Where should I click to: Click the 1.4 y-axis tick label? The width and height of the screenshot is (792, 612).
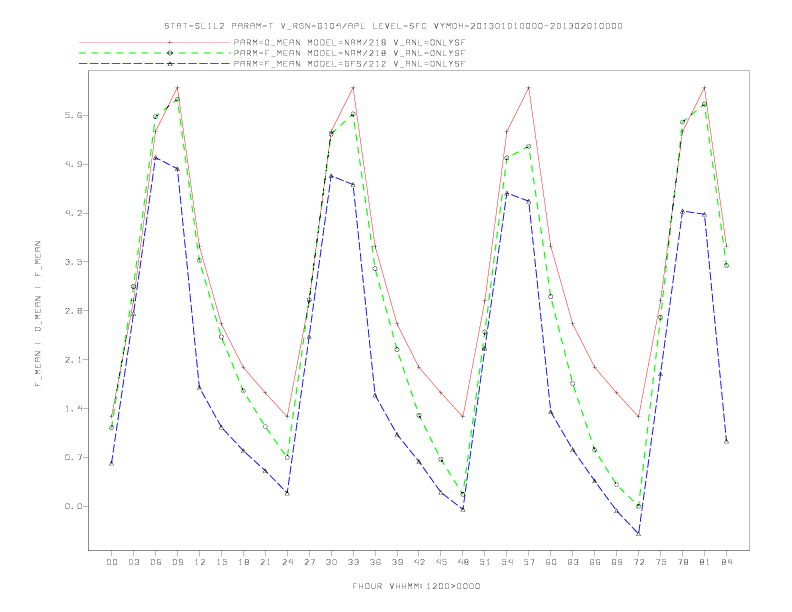(73, 409)
